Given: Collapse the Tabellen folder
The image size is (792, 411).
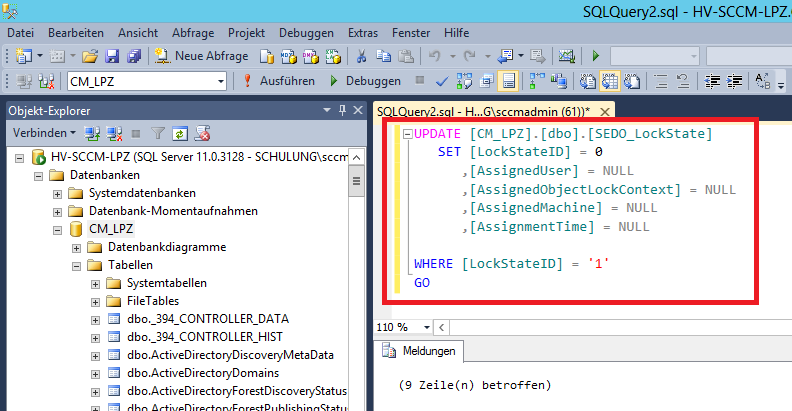Looking at the screenshot, I should (x=77, y=265).
